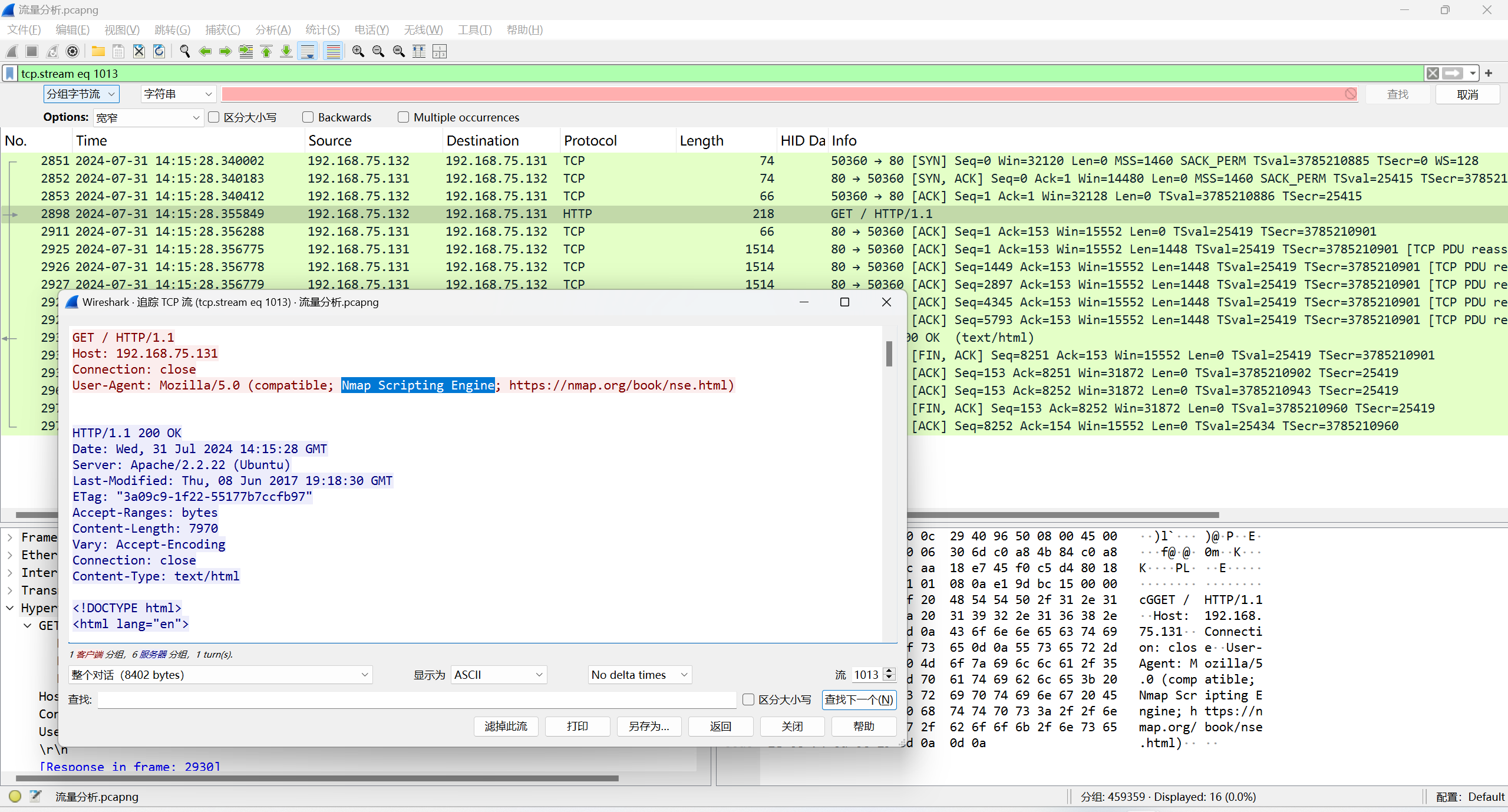Screen dimensions: 1508x812
Task: Open the No delta times dropdown
Action: point(640,675)
